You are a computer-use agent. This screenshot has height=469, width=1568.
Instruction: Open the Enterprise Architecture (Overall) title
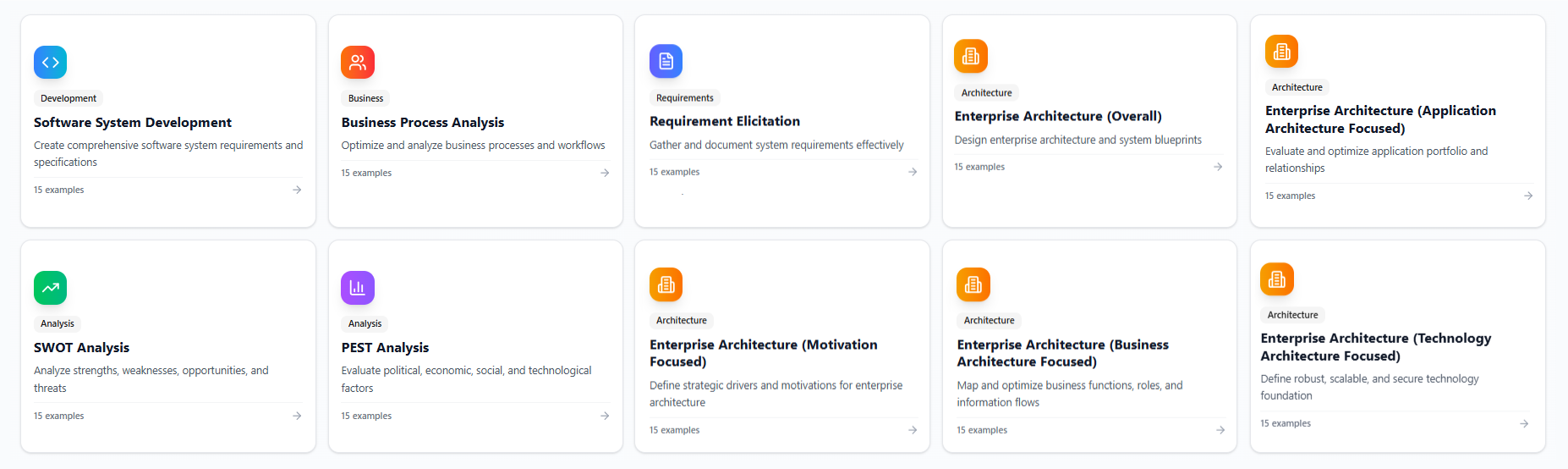[1058, 116]
